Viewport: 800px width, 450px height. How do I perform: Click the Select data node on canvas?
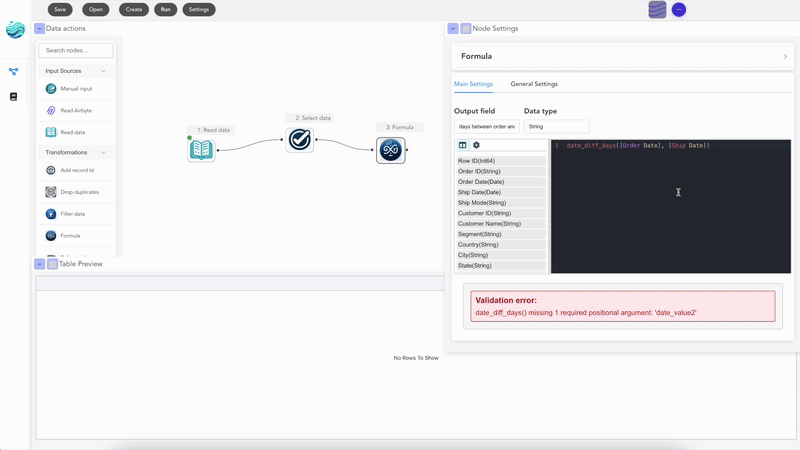click(x=300, y=139)
